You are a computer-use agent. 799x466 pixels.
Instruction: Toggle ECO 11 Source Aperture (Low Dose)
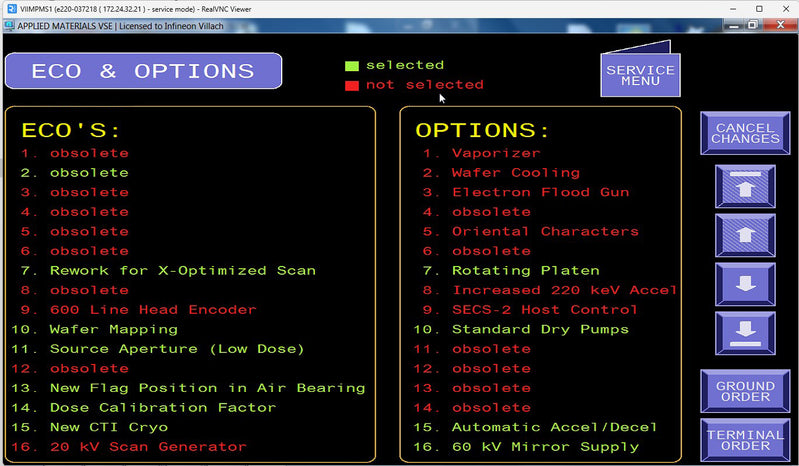[x=157, y=349]
